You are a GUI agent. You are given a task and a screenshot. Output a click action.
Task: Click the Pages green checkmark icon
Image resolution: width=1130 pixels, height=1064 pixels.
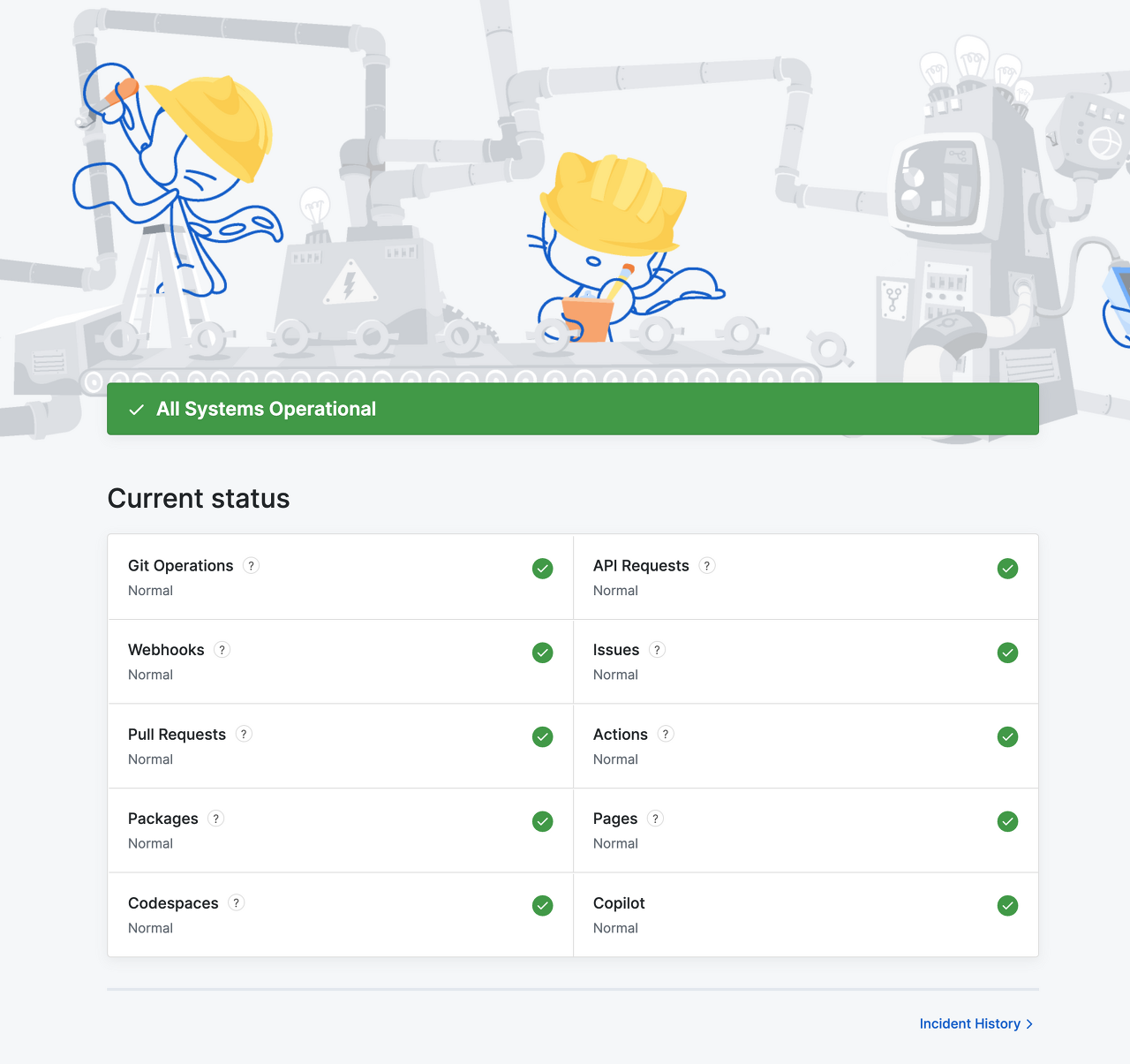coord(1007,821)
